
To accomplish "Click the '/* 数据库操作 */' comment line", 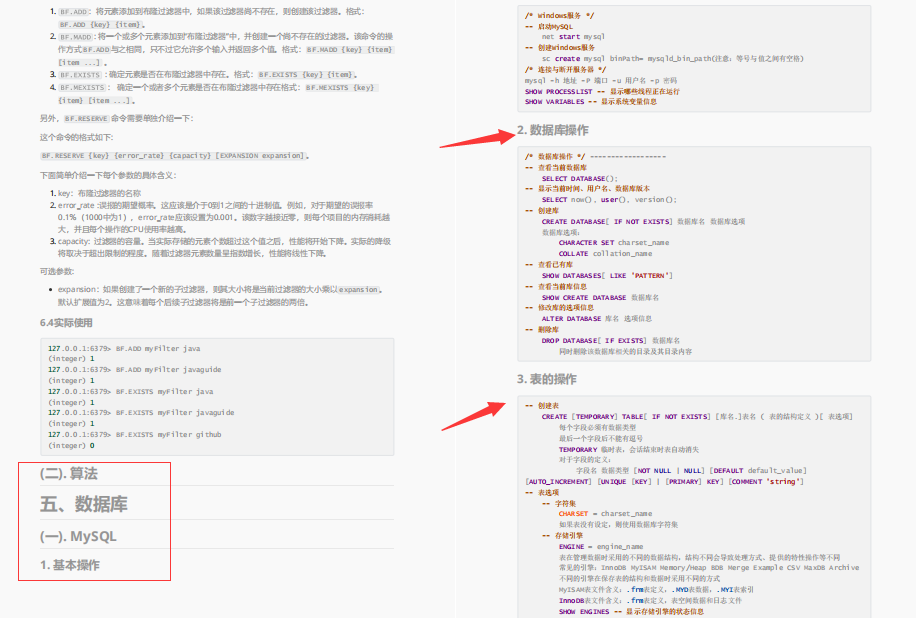I will [595, 157].
